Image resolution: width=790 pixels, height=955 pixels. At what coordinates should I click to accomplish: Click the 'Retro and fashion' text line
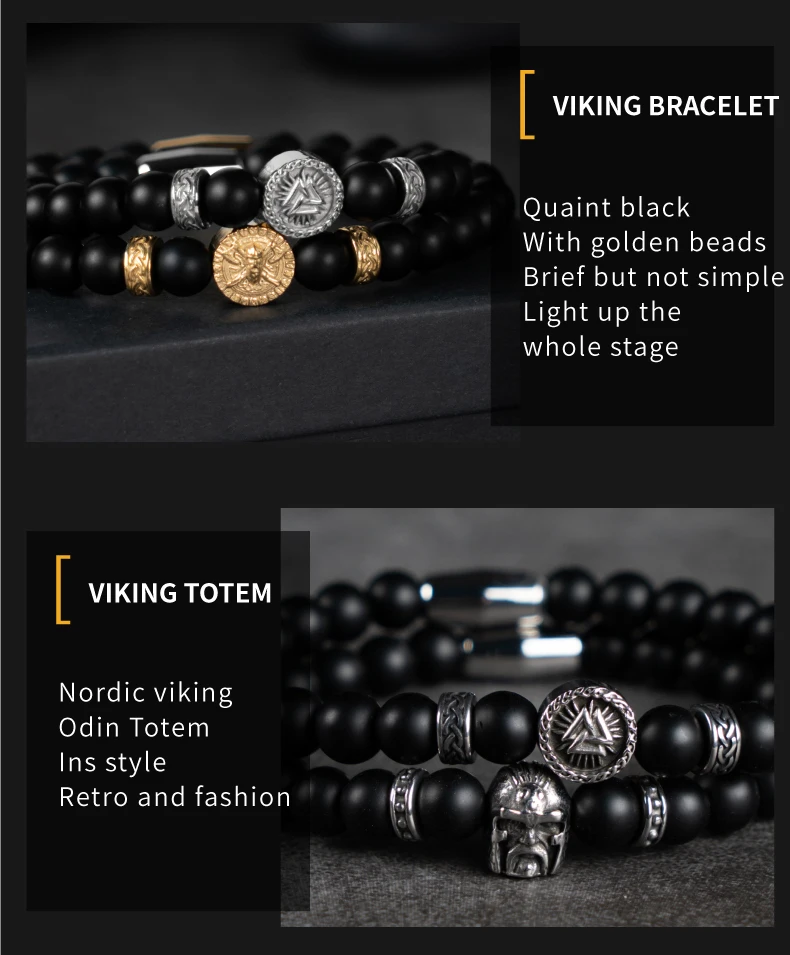pyautogui.click(x=175, y=797)
